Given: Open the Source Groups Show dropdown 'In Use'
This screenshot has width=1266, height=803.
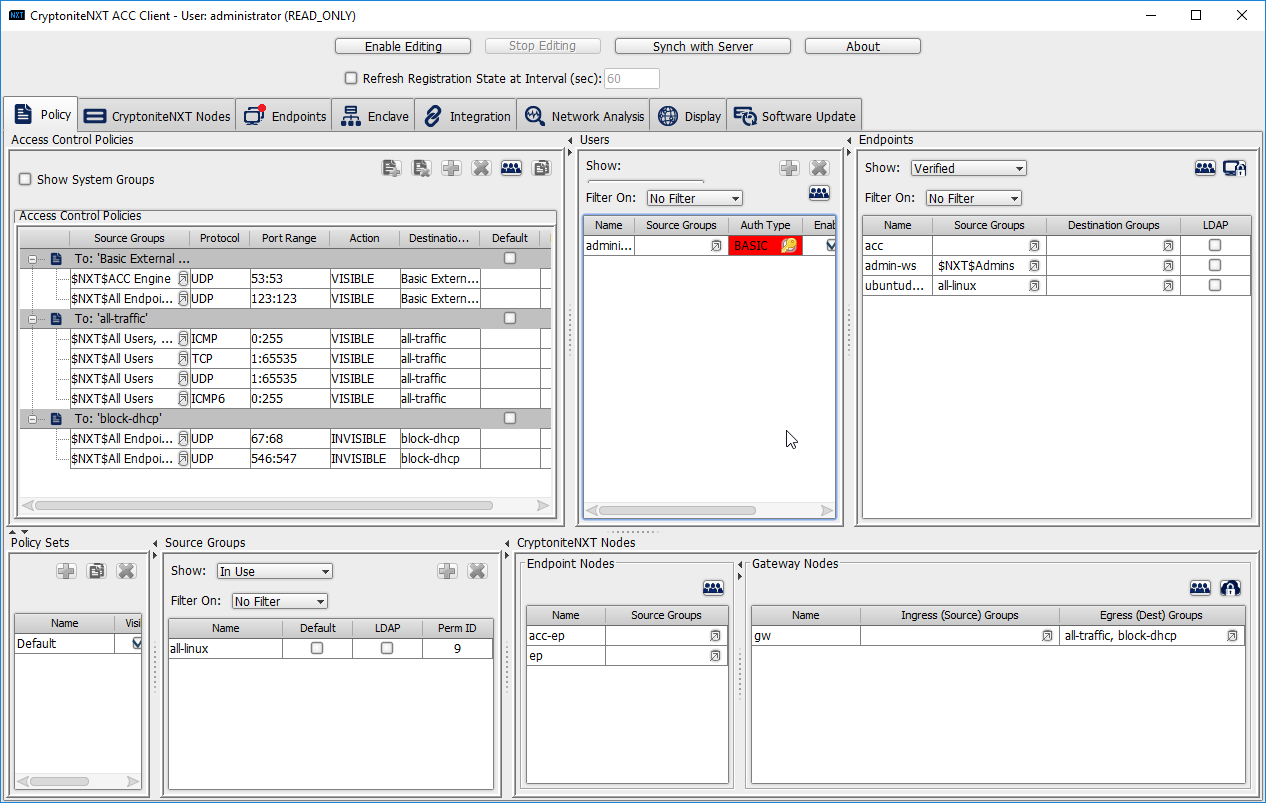Looking at the screenshot, I should (x=274, y=572).
